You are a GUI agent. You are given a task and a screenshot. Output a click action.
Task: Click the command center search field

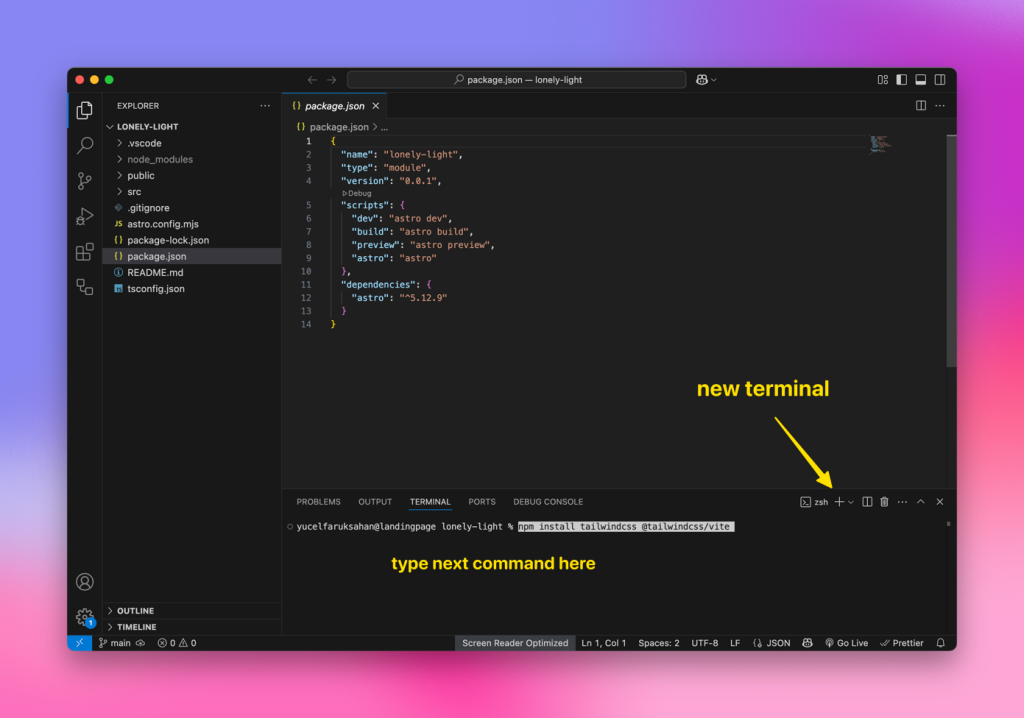[x=516, y=80]
